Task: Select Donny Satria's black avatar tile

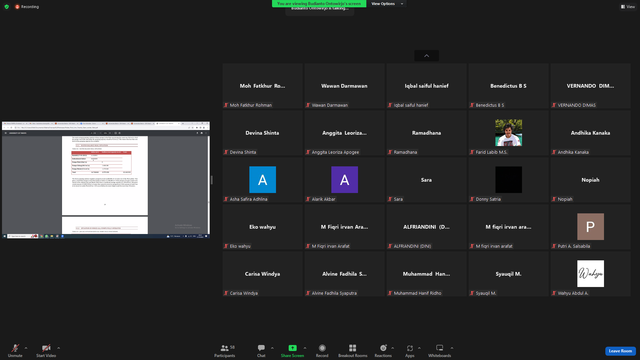Action: pyautogui.click(x=508, y=180)
